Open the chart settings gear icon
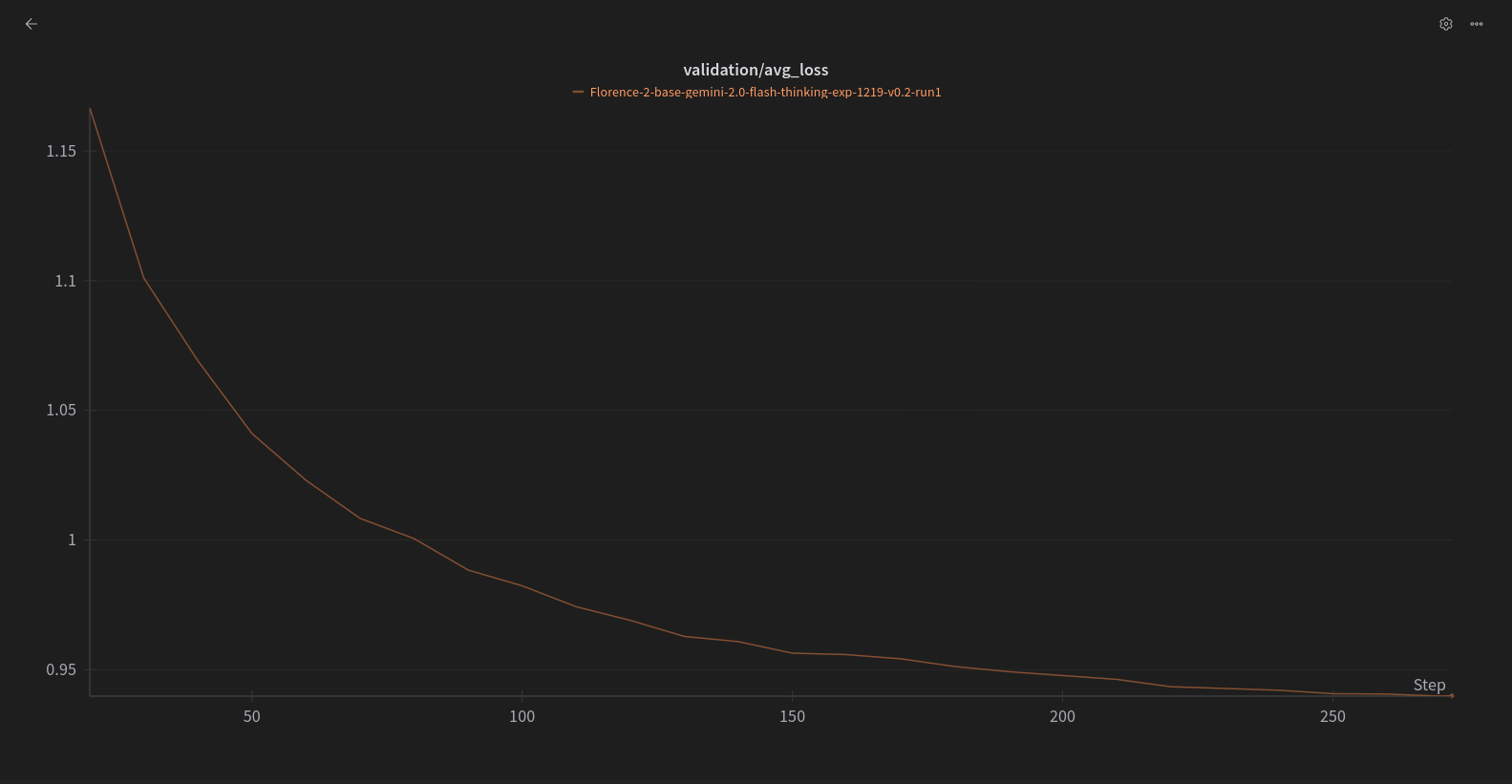 1446,24
